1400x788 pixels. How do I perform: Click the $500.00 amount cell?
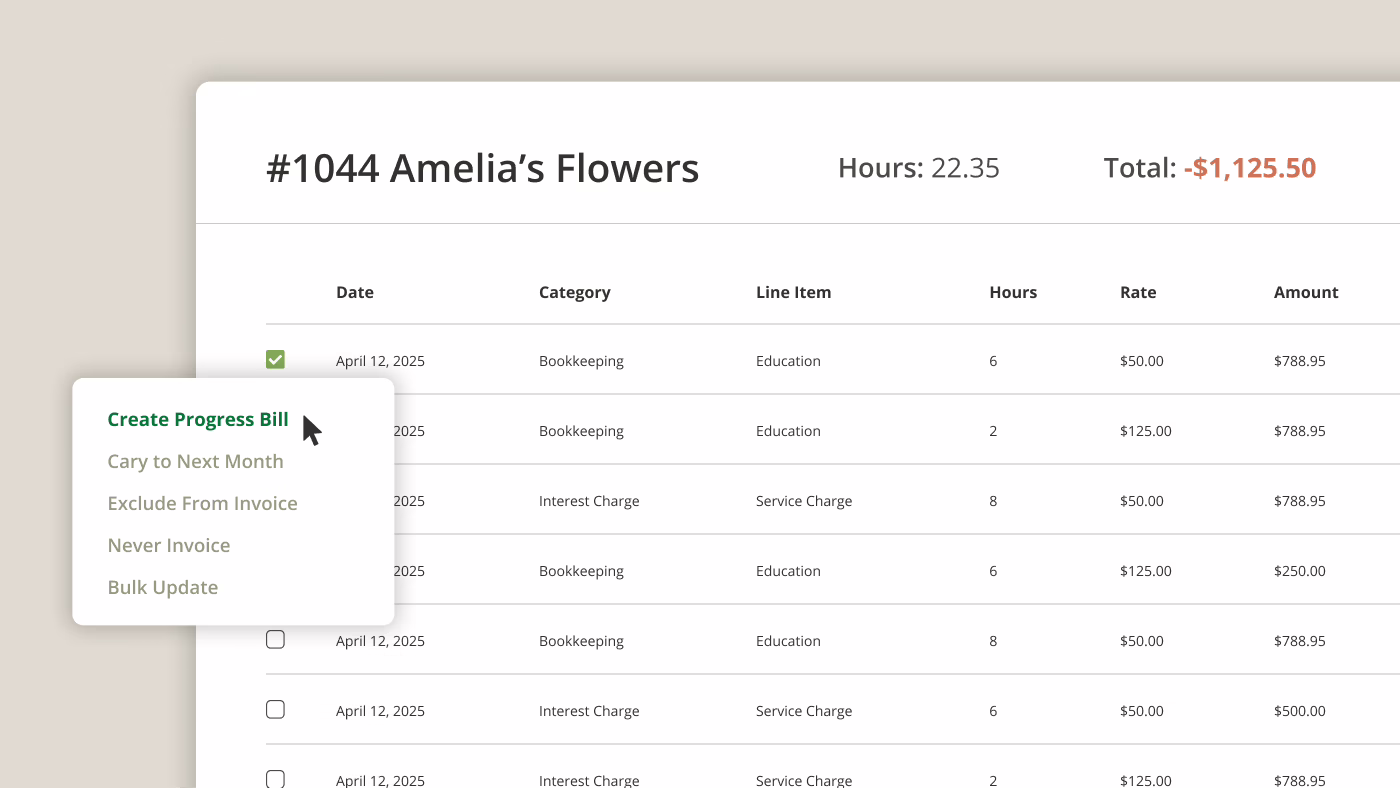1300,711
